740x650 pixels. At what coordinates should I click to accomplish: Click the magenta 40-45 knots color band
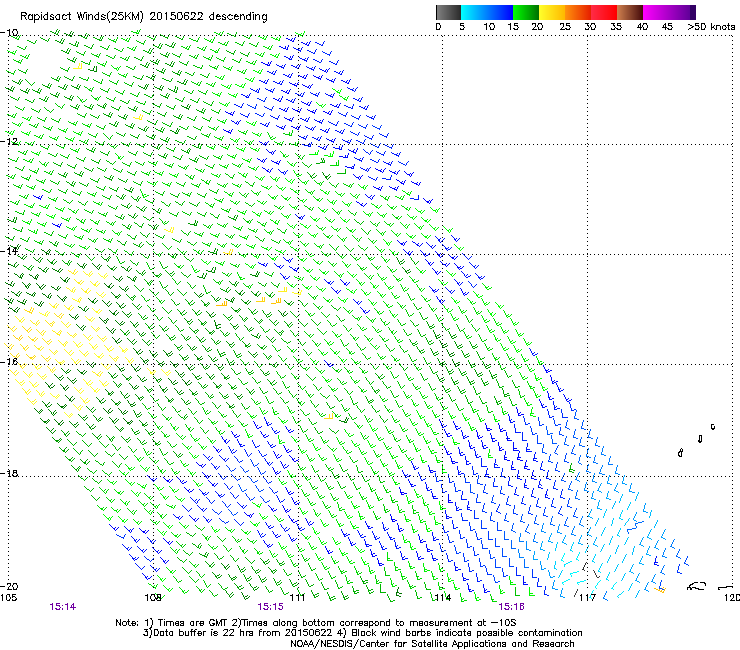[x=656, y=12]
